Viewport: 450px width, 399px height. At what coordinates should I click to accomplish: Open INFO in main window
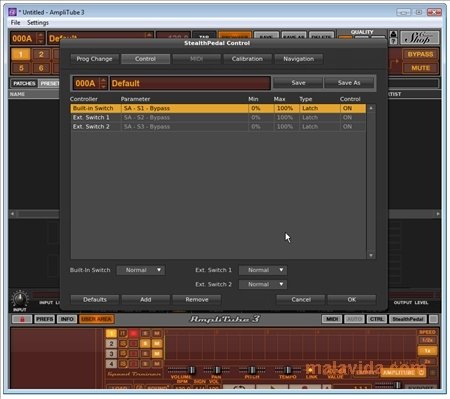(67, 319)
